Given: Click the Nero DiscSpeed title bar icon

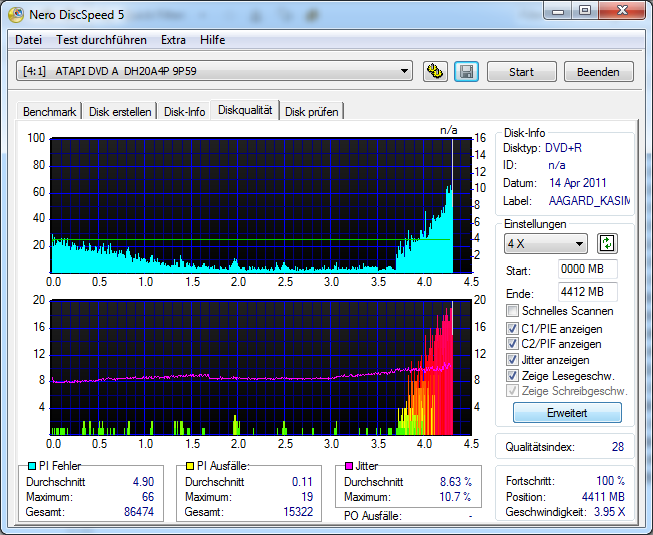Looking at the screenshot, I should [16, 13].
